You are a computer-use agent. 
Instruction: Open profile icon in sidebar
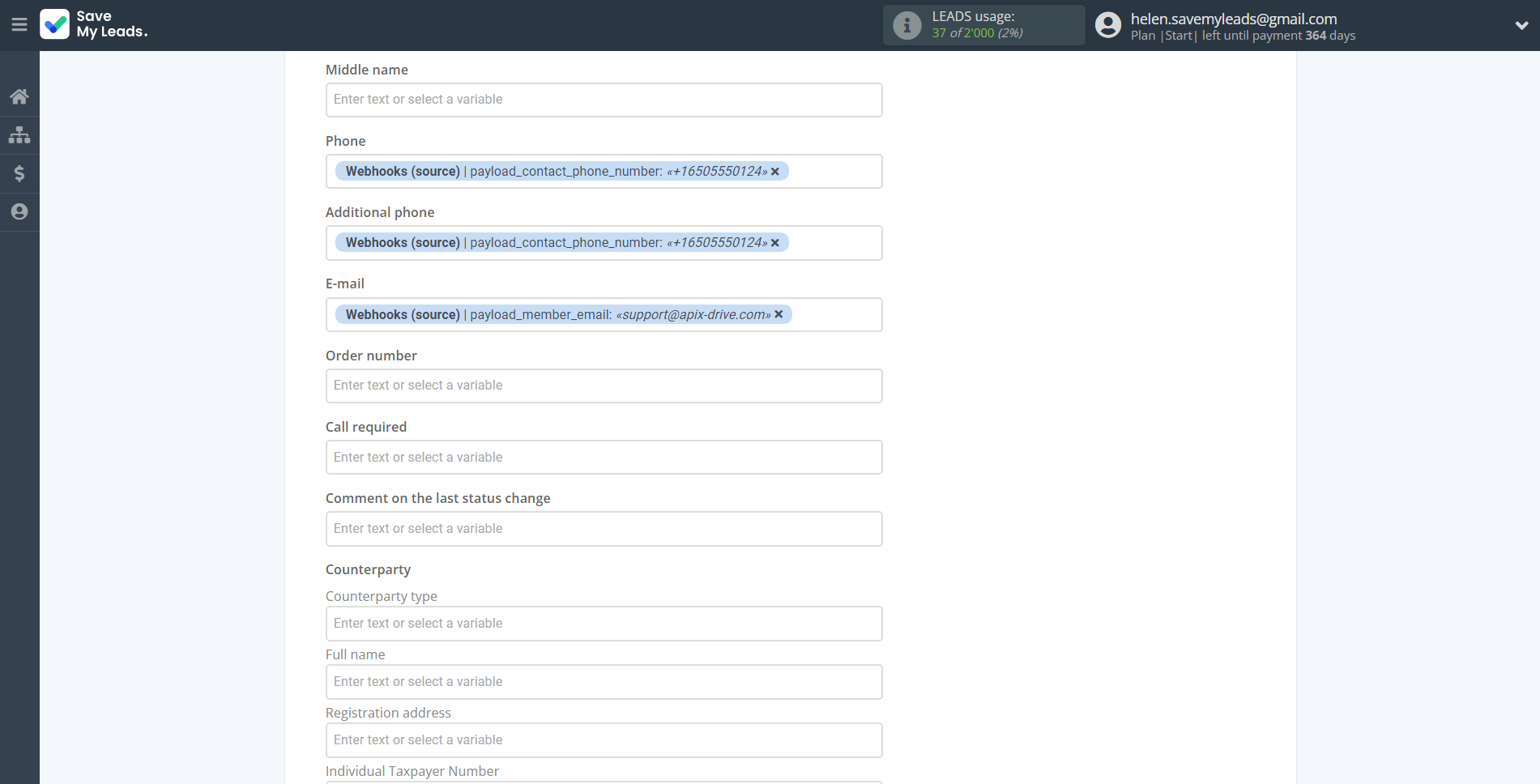(19, 211)
